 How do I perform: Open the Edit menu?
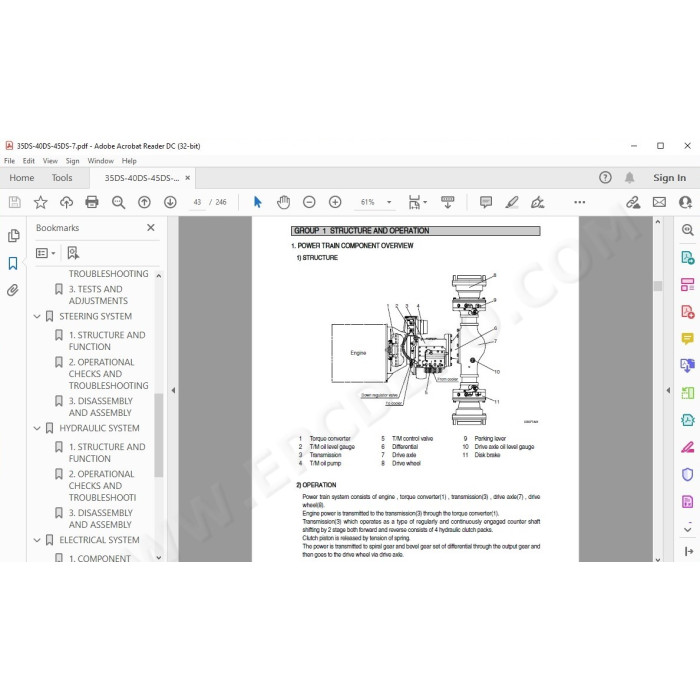click(x=29, y=161)
